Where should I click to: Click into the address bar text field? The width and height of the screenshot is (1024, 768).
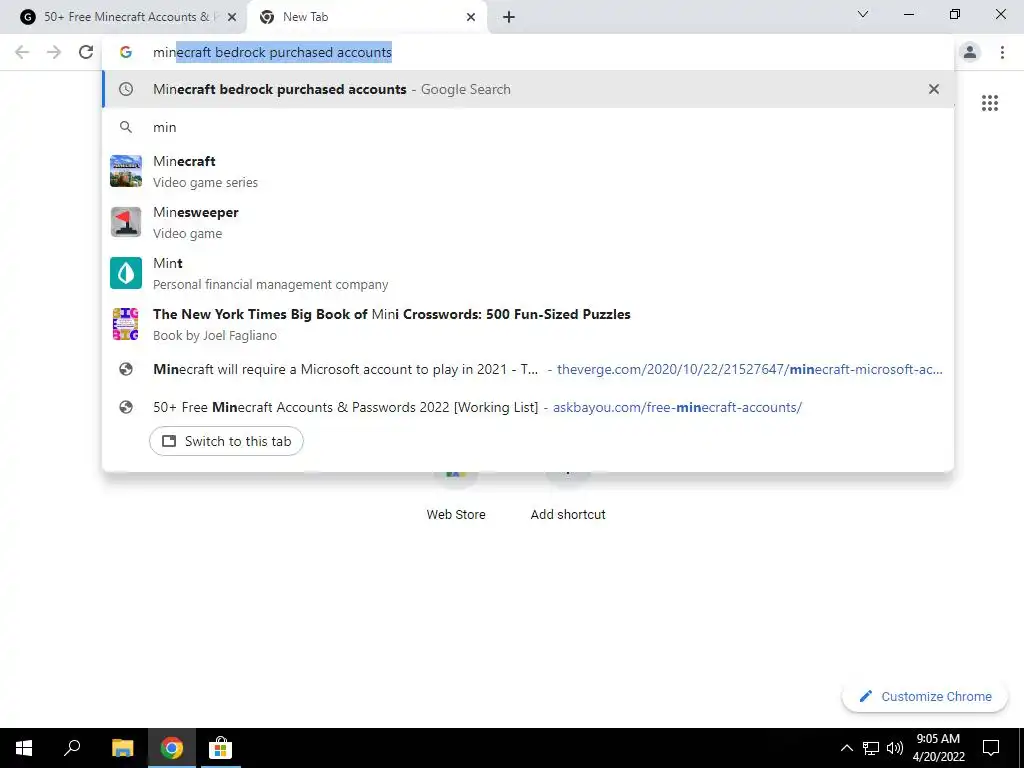pyautogui.click(x=528, y=52)
